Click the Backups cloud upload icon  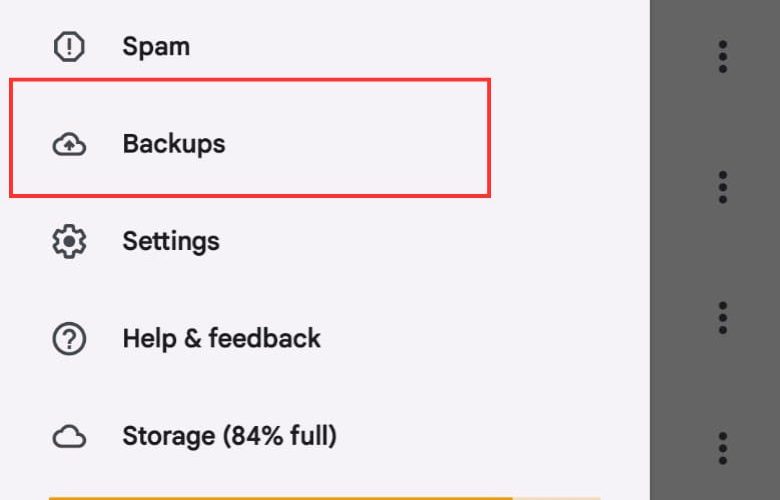pos(69,144)
